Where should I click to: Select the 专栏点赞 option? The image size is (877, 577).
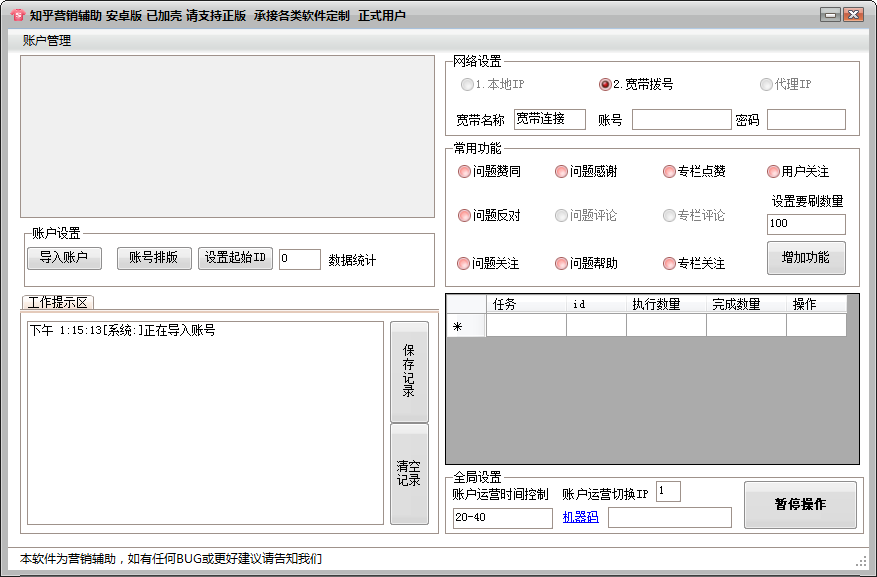[670, 172]
